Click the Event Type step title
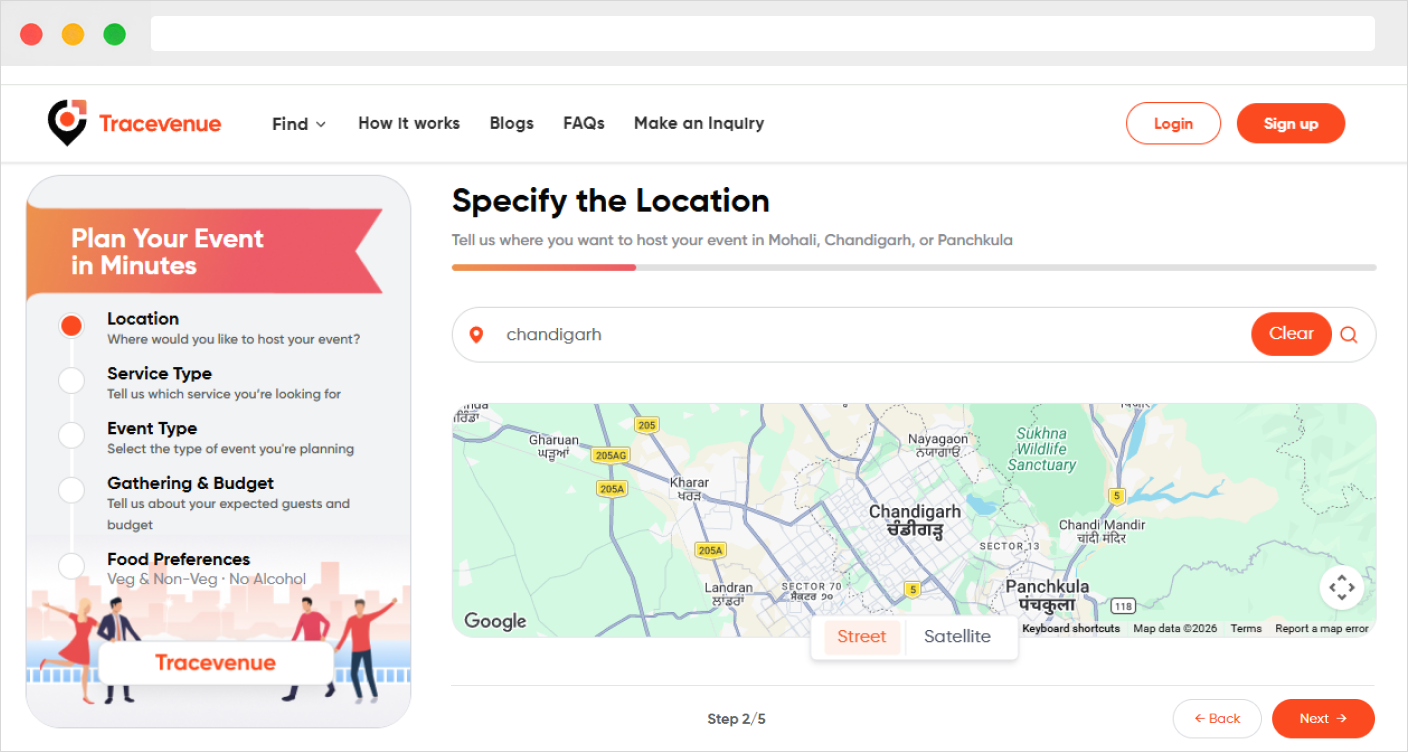The image size is (1408, 752). click(x=152, y=428)
